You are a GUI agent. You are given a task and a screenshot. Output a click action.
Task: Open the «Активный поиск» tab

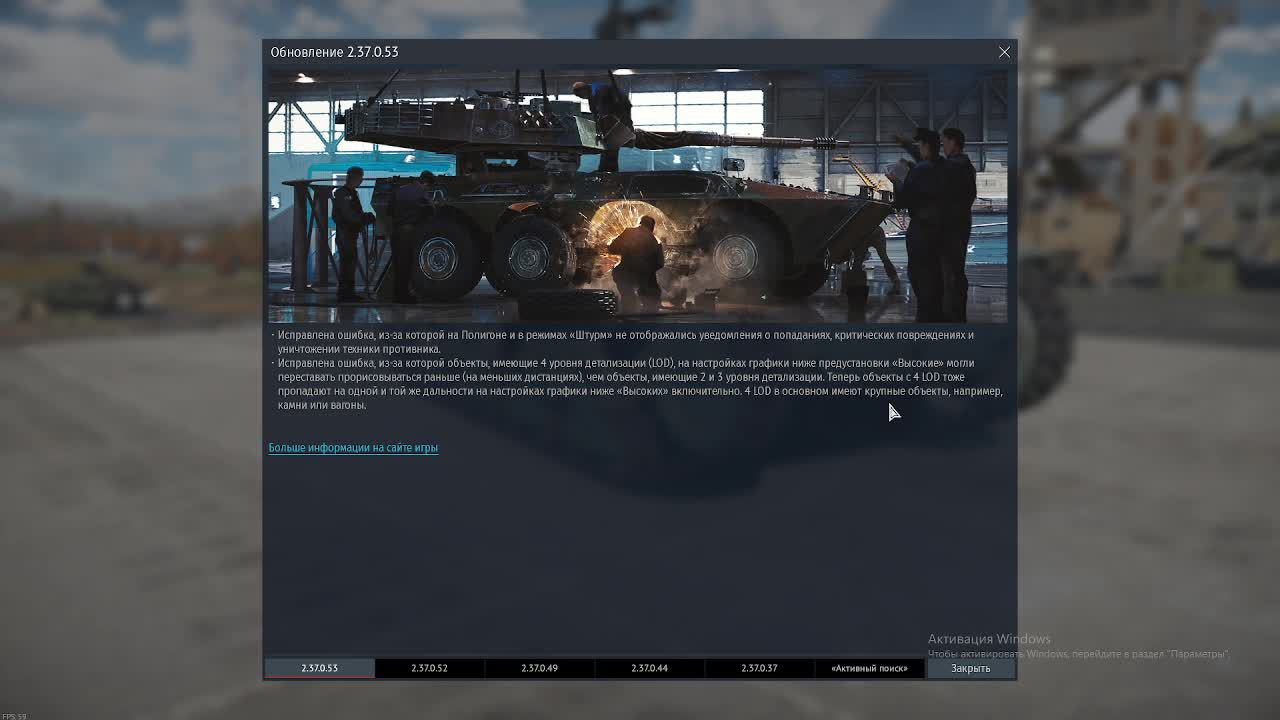869,668
